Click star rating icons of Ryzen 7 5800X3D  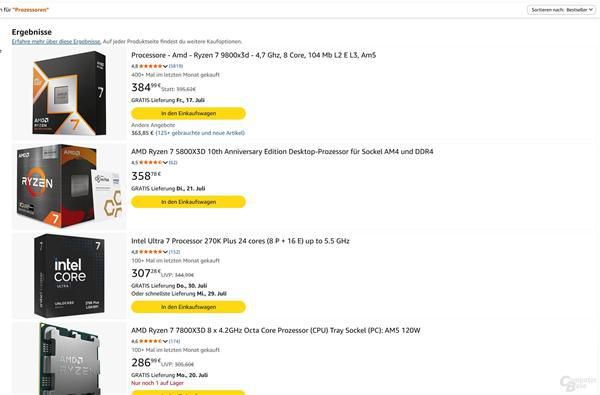coord(151,163)
